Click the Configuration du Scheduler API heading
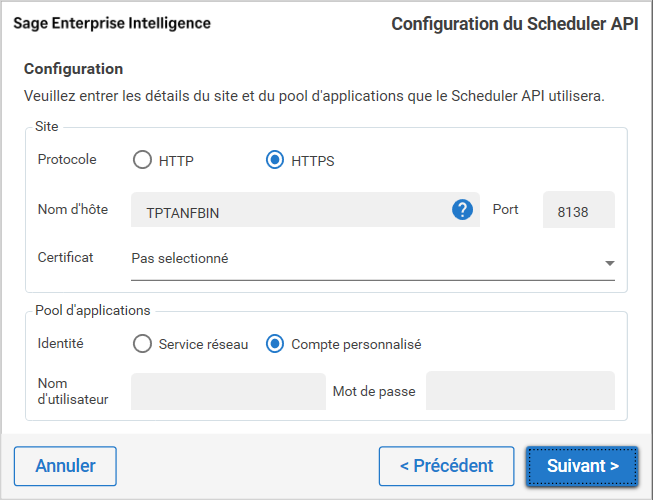653x500 pixels. [x=514, y=23]
